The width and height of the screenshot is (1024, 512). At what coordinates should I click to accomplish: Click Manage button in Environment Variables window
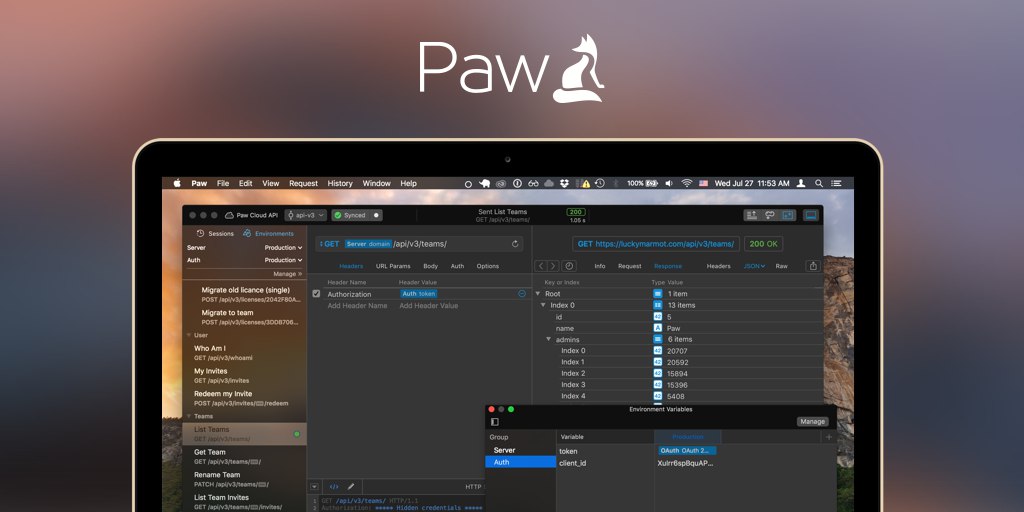[812, 422]
